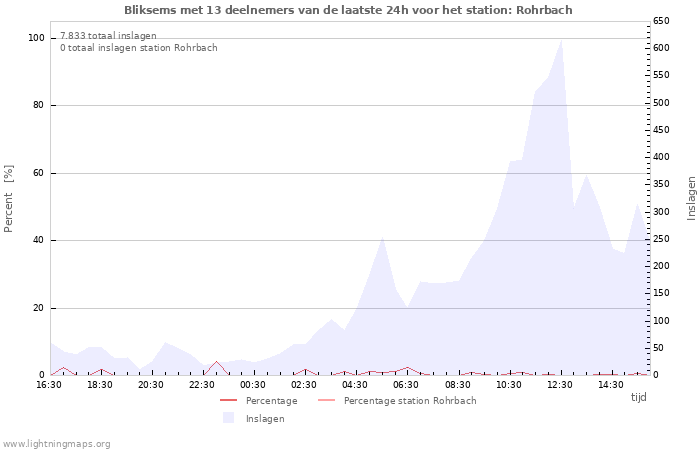Click the Percentage station Rohrbach legend label
This screenshot has height=450, width=700.
pyautogui.click(x=409, y=401)
